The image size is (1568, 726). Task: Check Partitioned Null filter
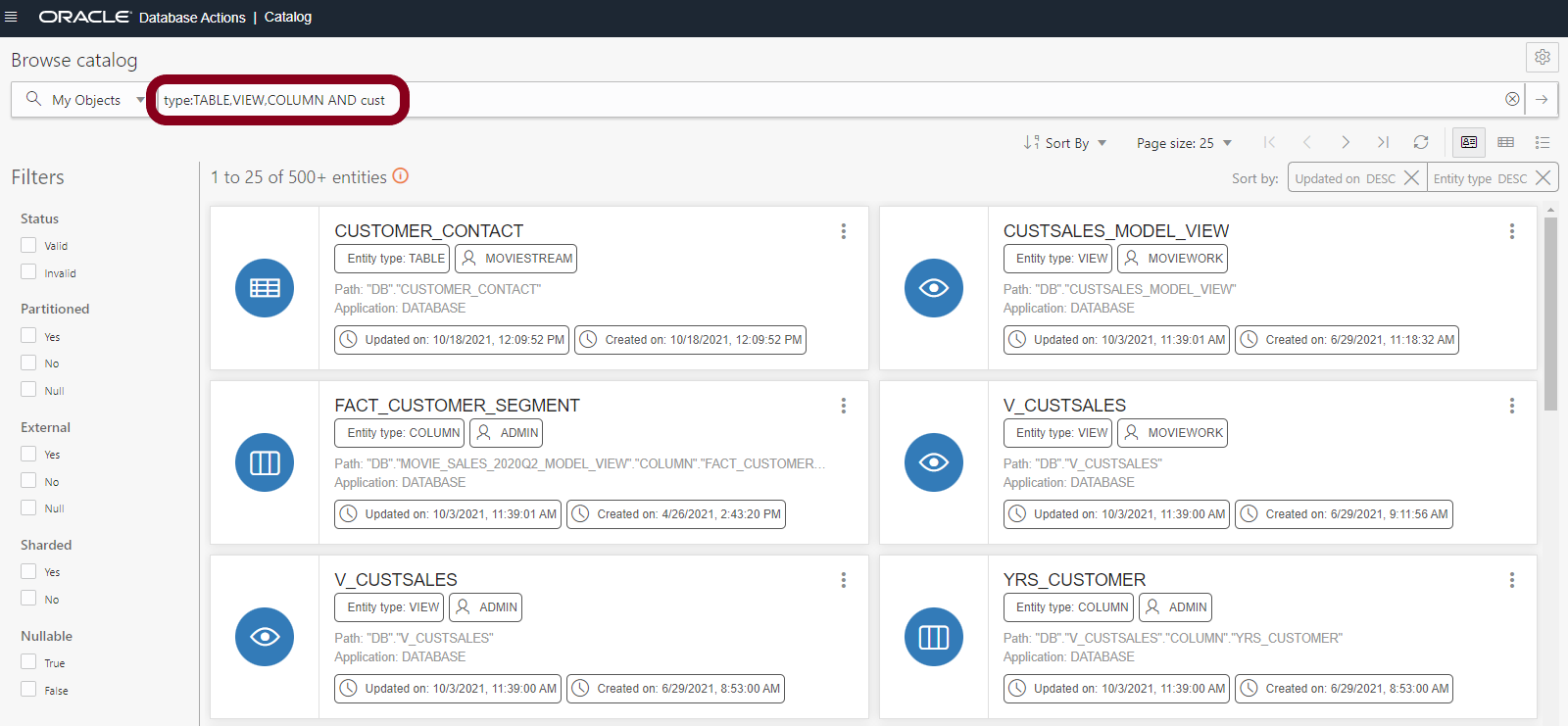click(28, 389)
